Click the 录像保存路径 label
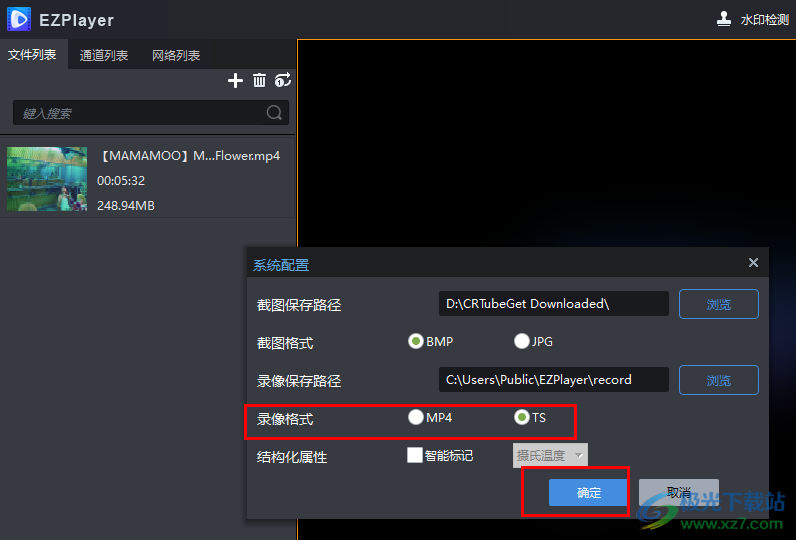 pyautogui.click(x=299, y=381)
